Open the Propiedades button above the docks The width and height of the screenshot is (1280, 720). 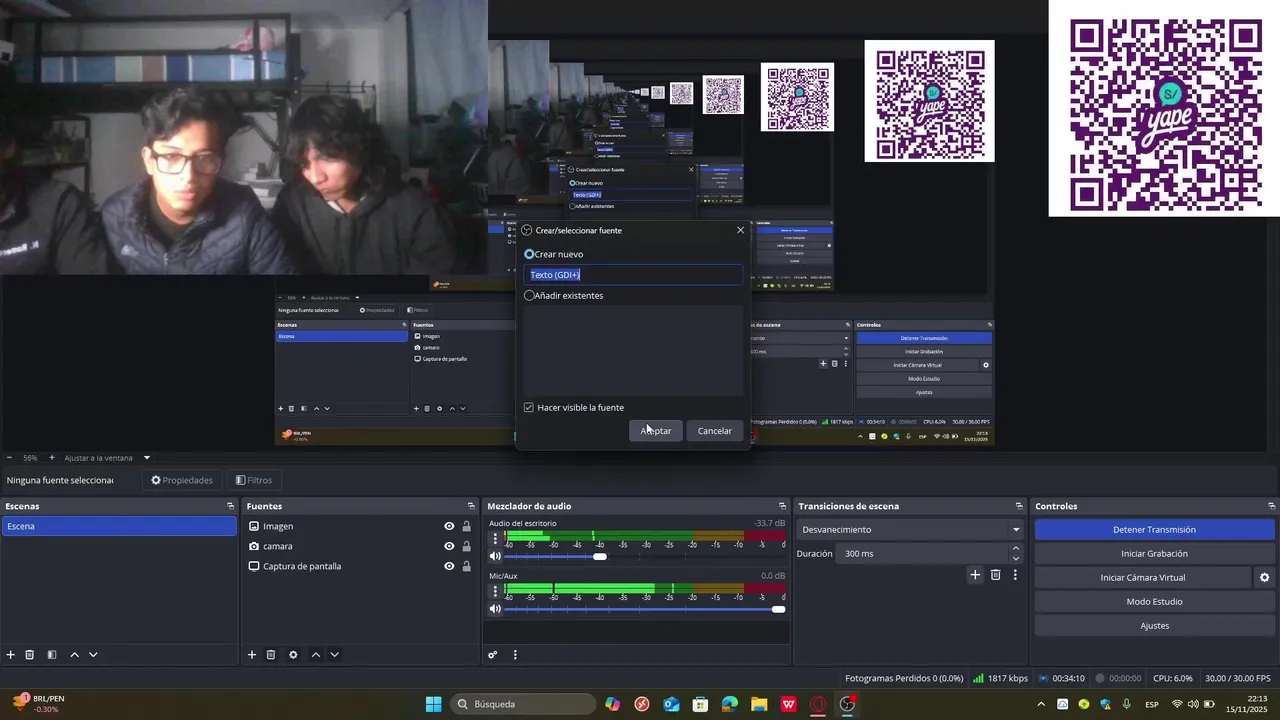click(182, 480)
